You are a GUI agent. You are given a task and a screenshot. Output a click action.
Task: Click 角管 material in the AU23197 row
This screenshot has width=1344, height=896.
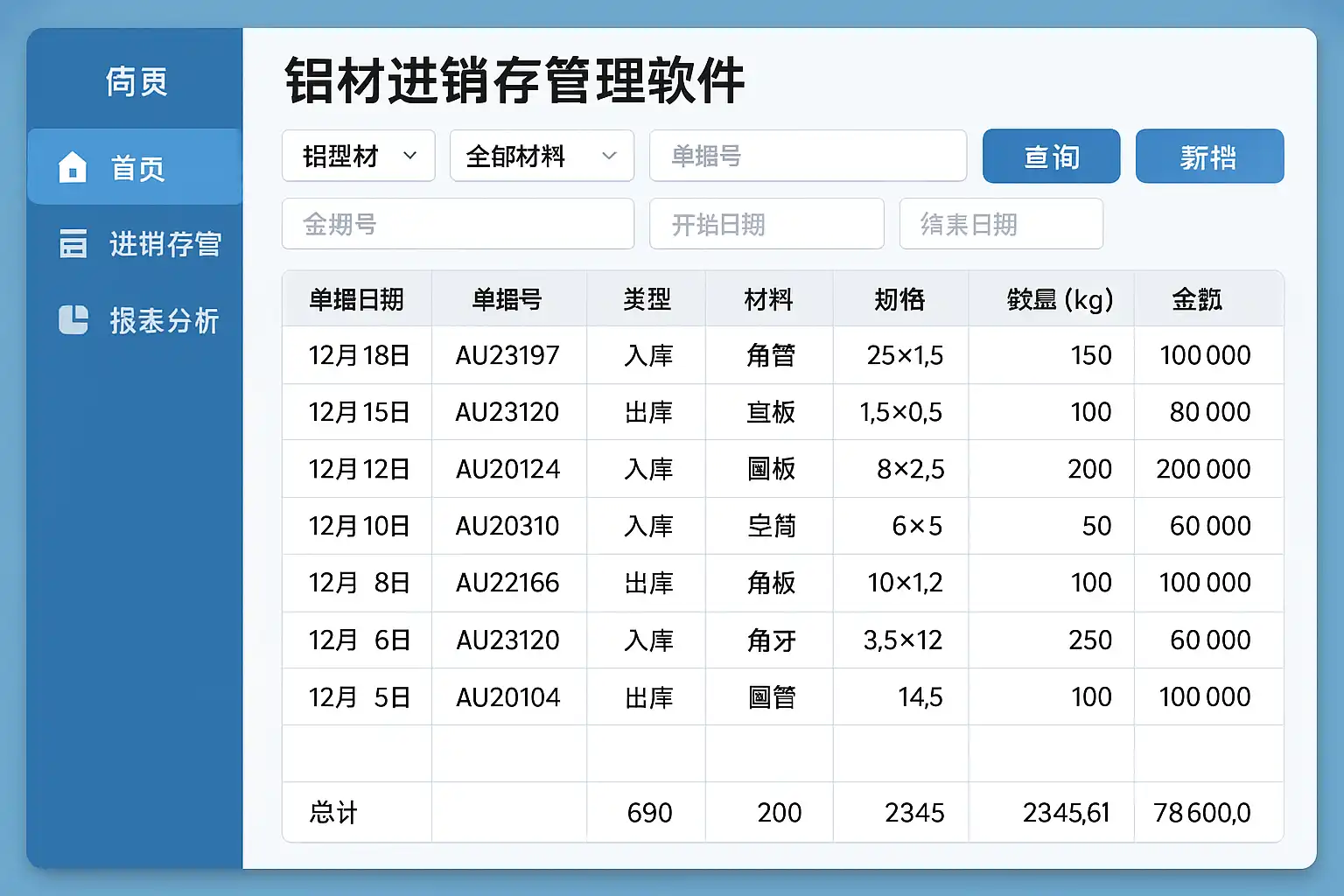coord(771,355)
